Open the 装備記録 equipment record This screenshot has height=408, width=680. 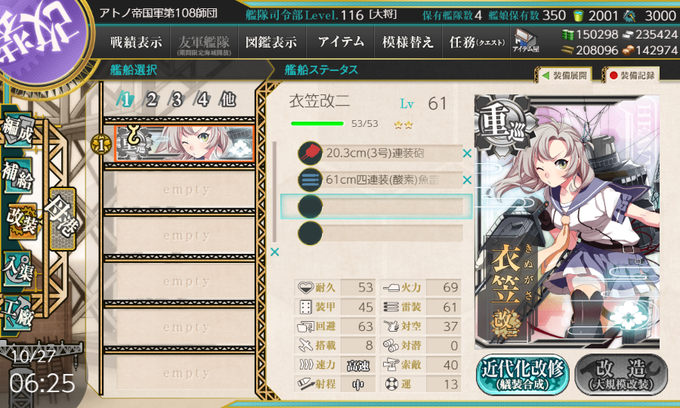[632, 75]
